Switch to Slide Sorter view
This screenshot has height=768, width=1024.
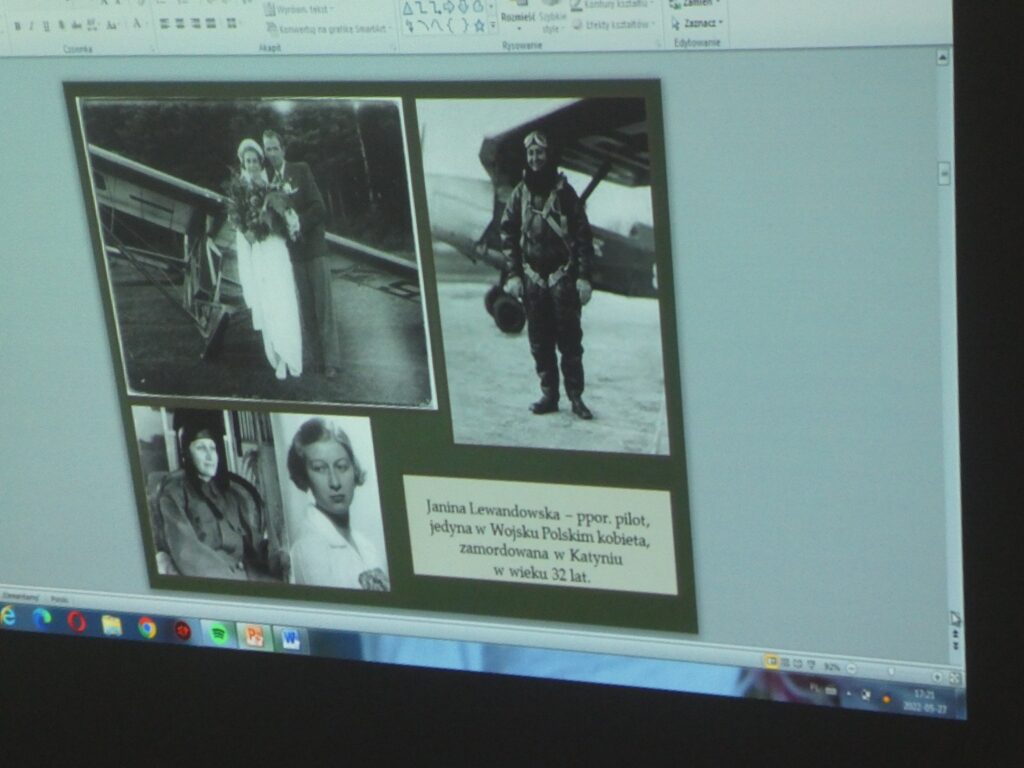[786, 662]
